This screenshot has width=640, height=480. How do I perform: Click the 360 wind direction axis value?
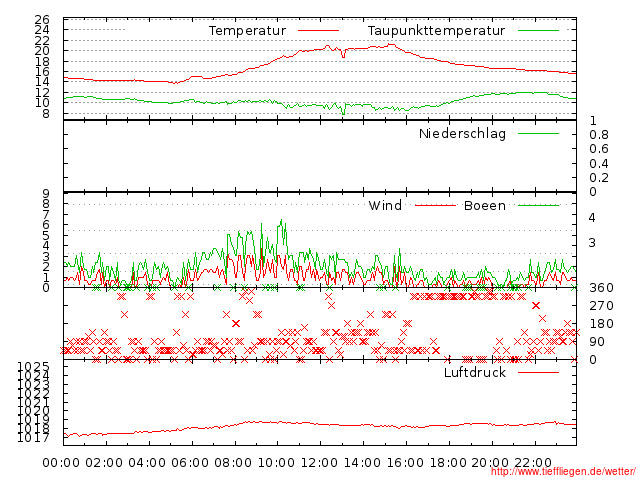point(601,288)
